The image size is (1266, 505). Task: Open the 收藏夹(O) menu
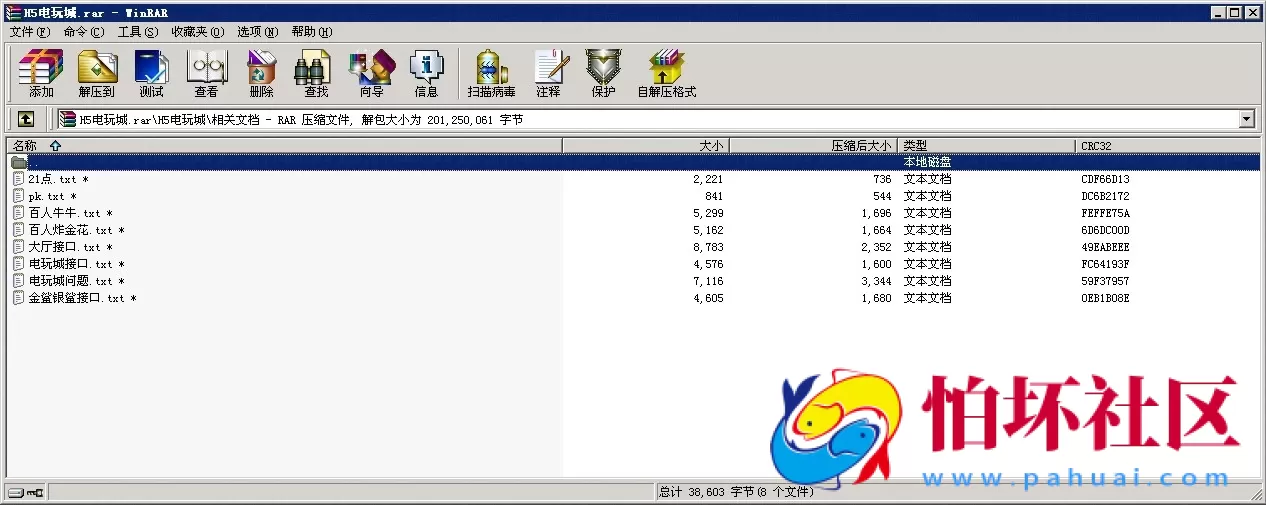[x=197, y=32]
